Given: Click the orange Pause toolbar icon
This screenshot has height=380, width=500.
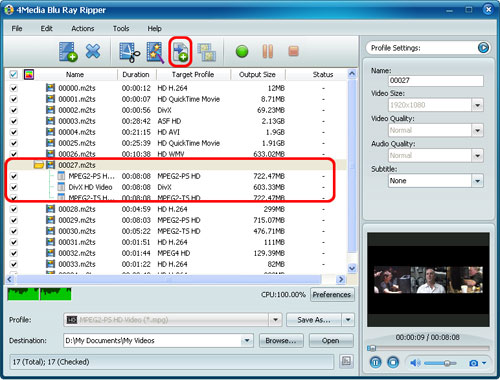Looking at the screenshot, I should [268, 52].
